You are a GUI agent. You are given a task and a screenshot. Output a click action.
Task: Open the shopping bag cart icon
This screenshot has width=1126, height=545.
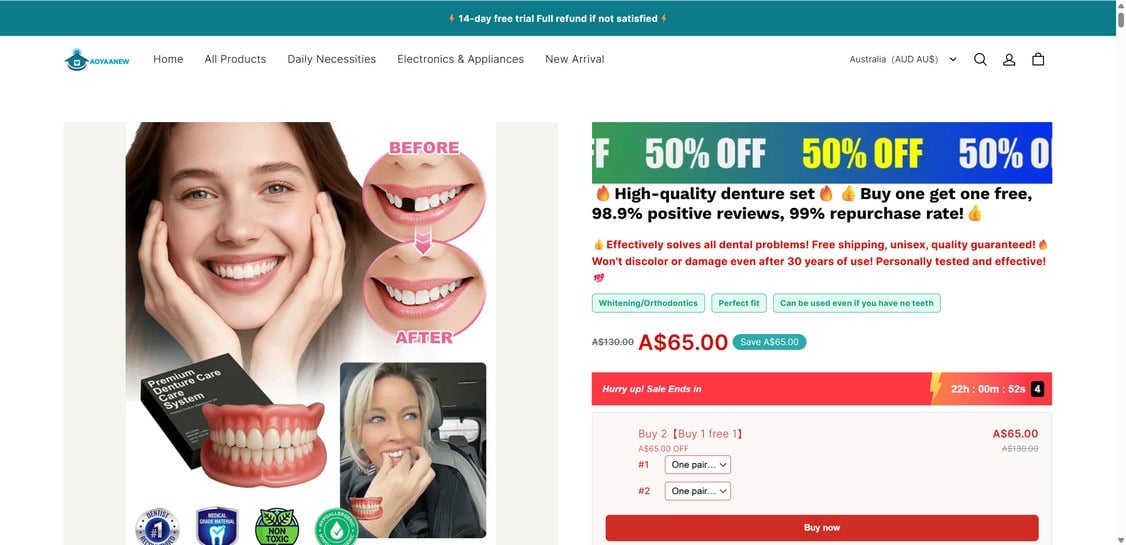coord(1038,60)
